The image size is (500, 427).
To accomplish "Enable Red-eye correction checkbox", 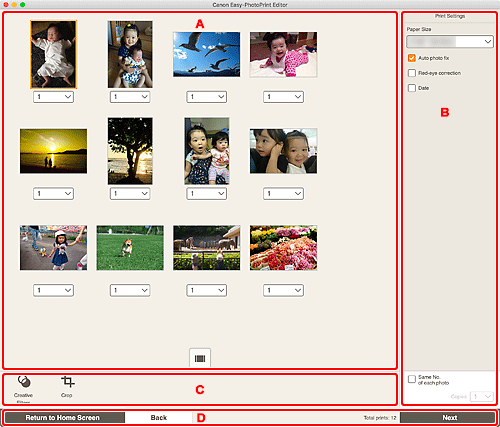I will [x=412, y=73].
